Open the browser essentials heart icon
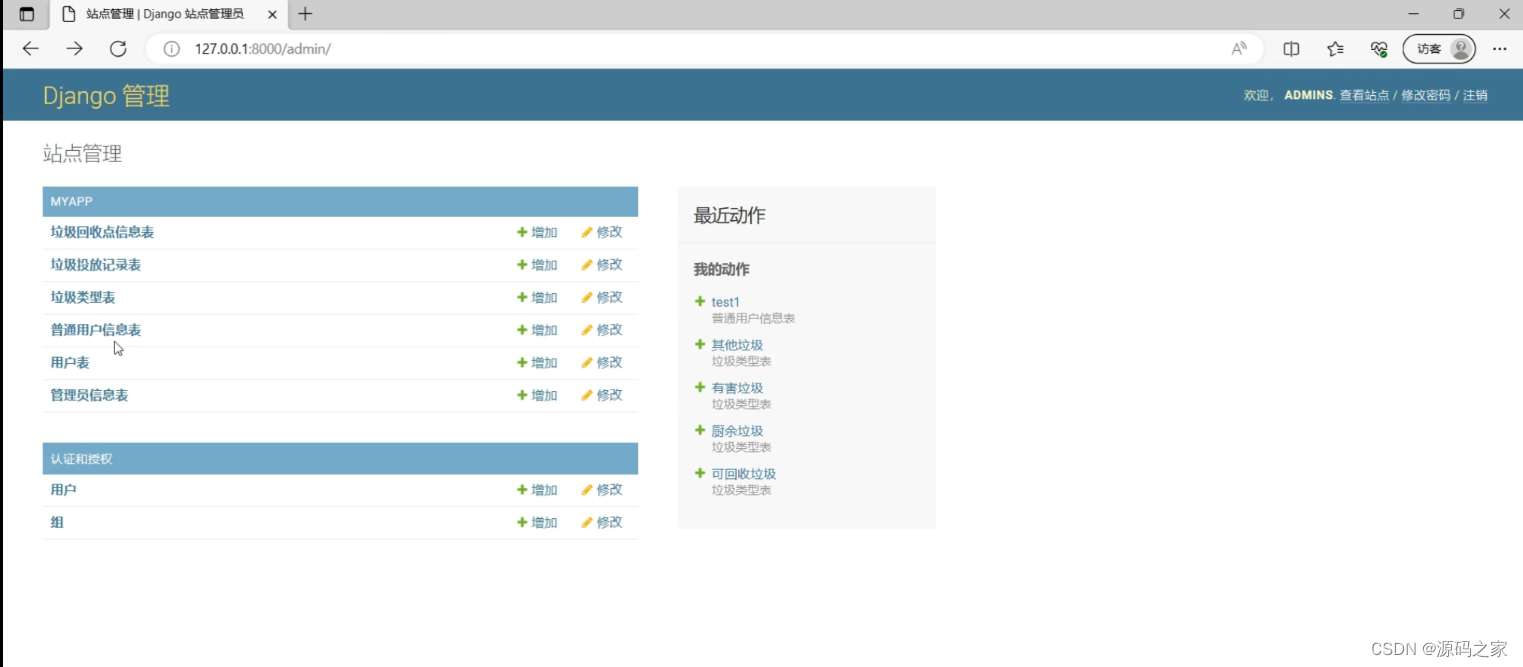1523x667 pixels. click(x=1379, y=48)
